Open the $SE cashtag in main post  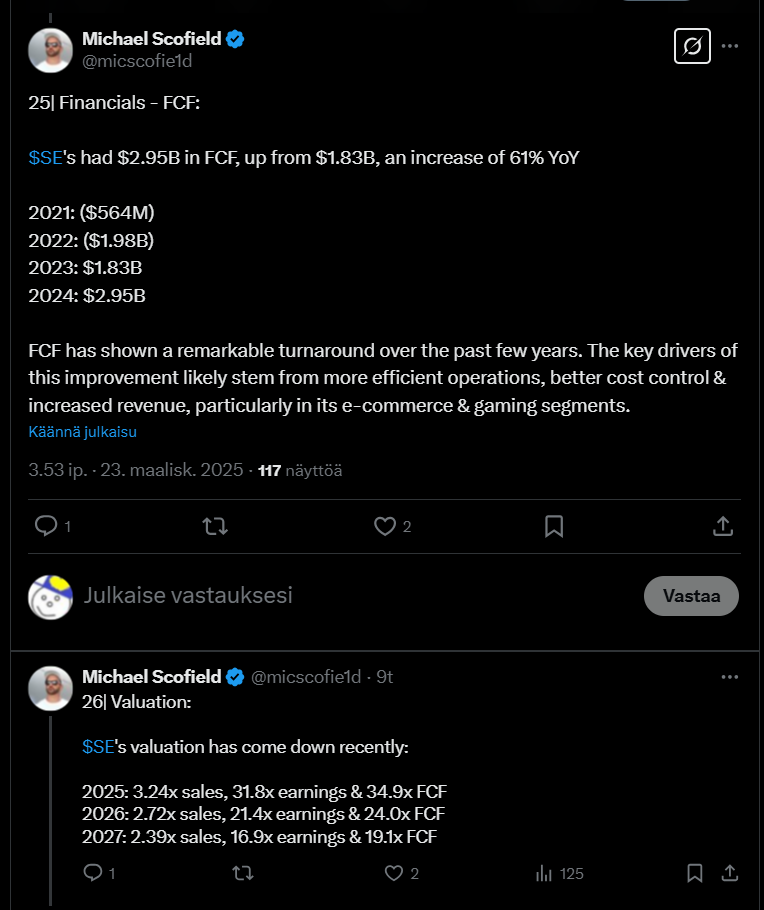coord(45,158)
